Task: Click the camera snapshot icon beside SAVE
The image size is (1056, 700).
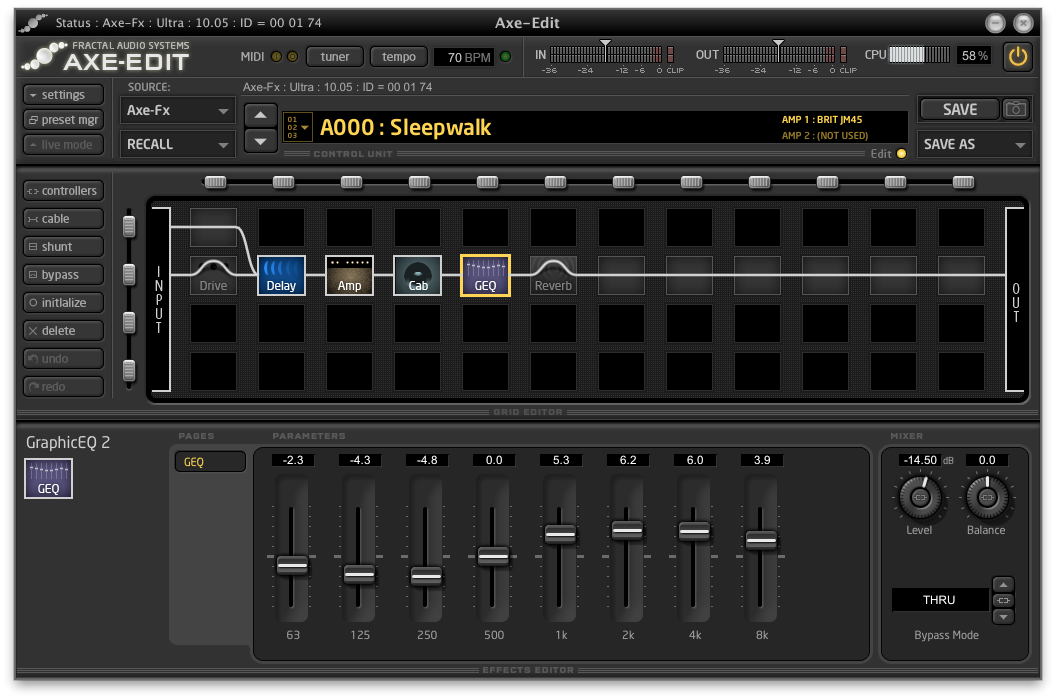Action: pos(1017,109)
